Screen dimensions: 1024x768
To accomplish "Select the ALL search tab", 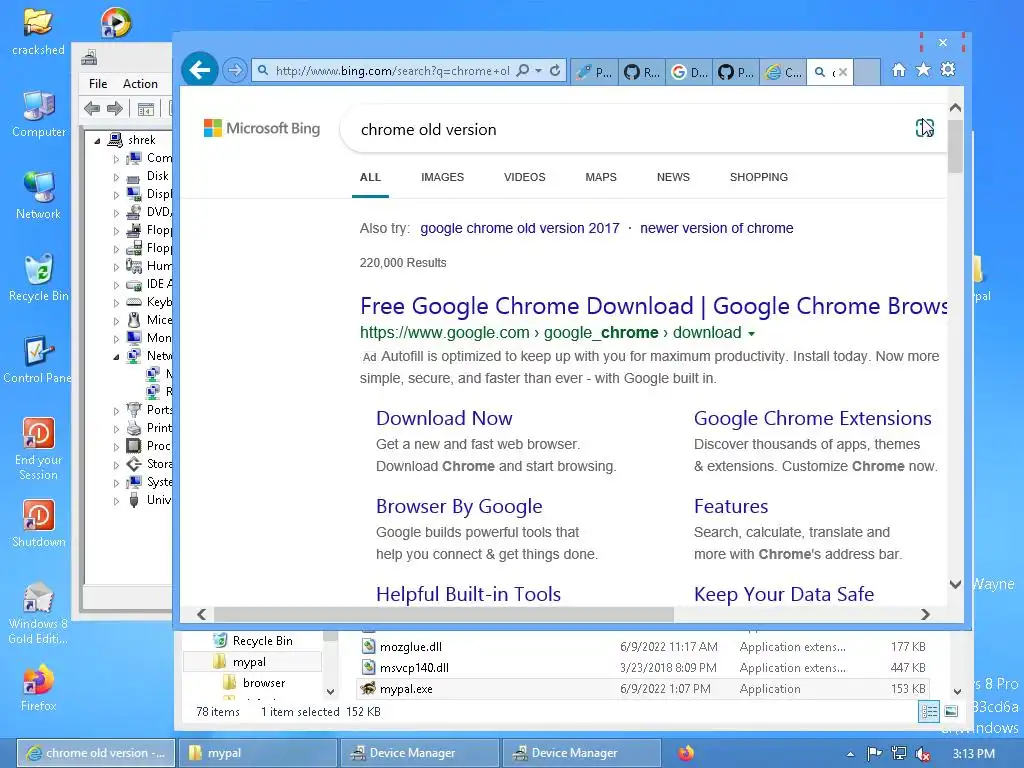I will (370, 177).
